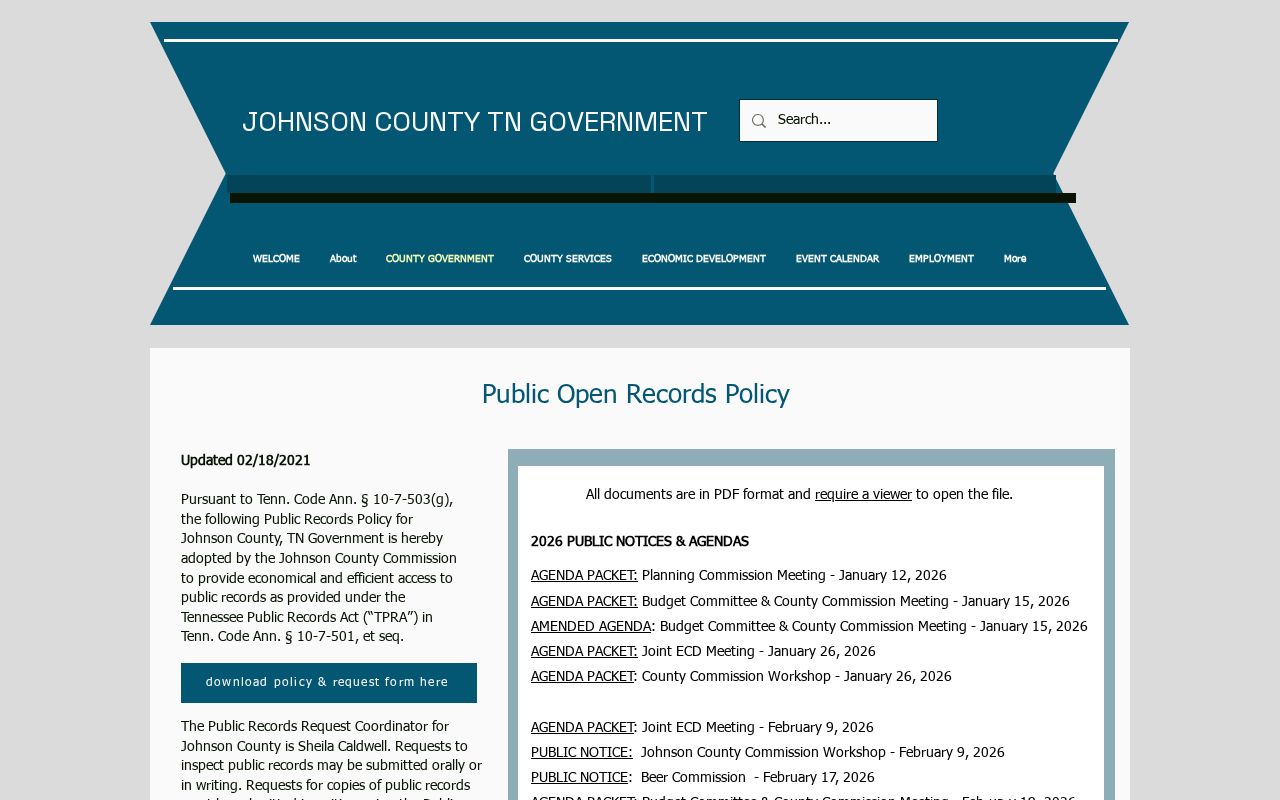Click paragraph mentioning Sheila Caldwell

(x=331, y=759)
